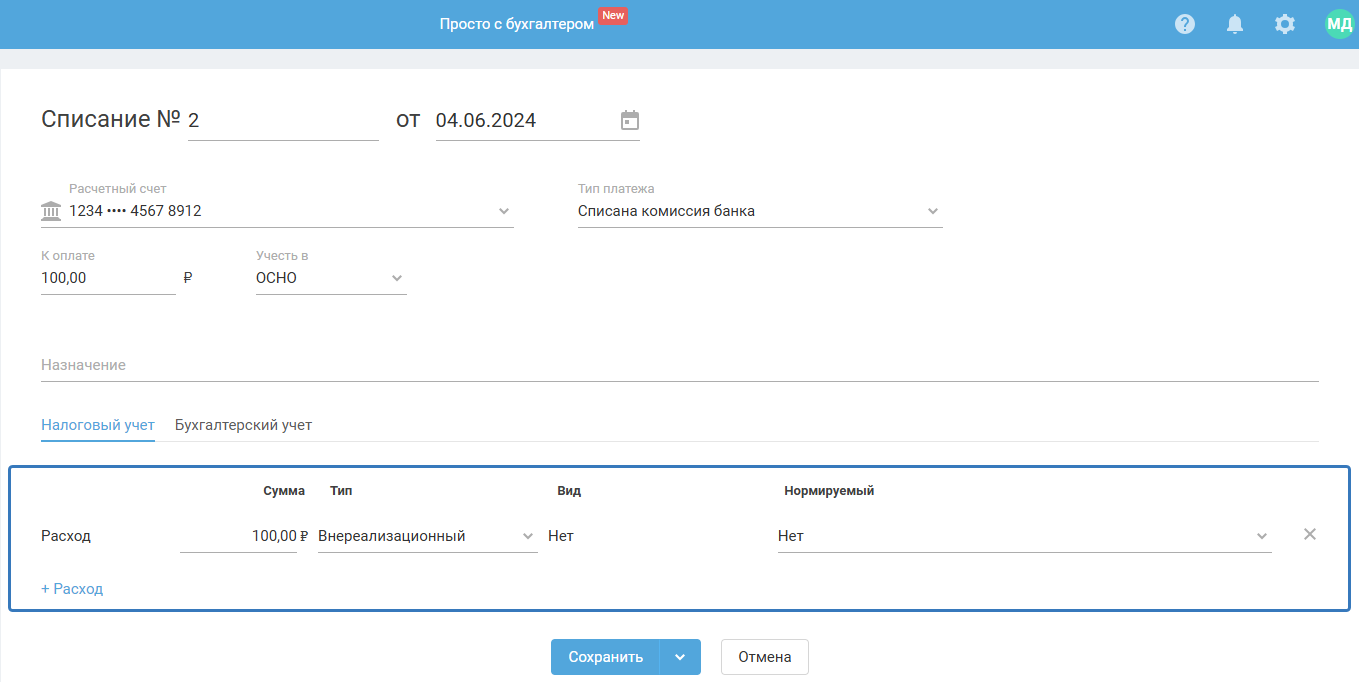Expand the Сохранить button arrow menu

(x=680, y=657)
